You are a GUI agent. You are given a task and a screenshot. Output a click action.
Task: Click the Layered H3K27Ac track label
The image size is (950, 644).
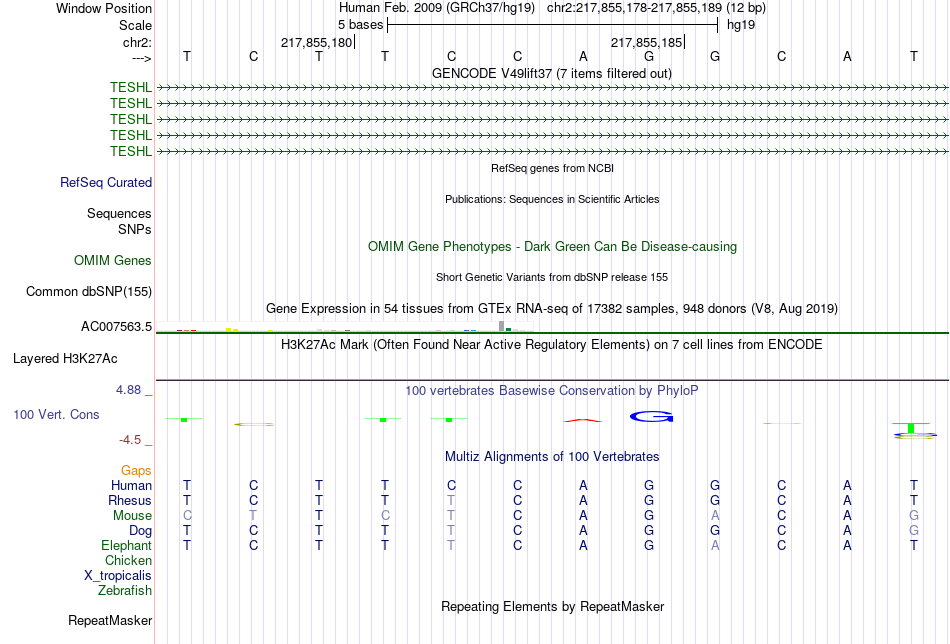coord(65,359)
